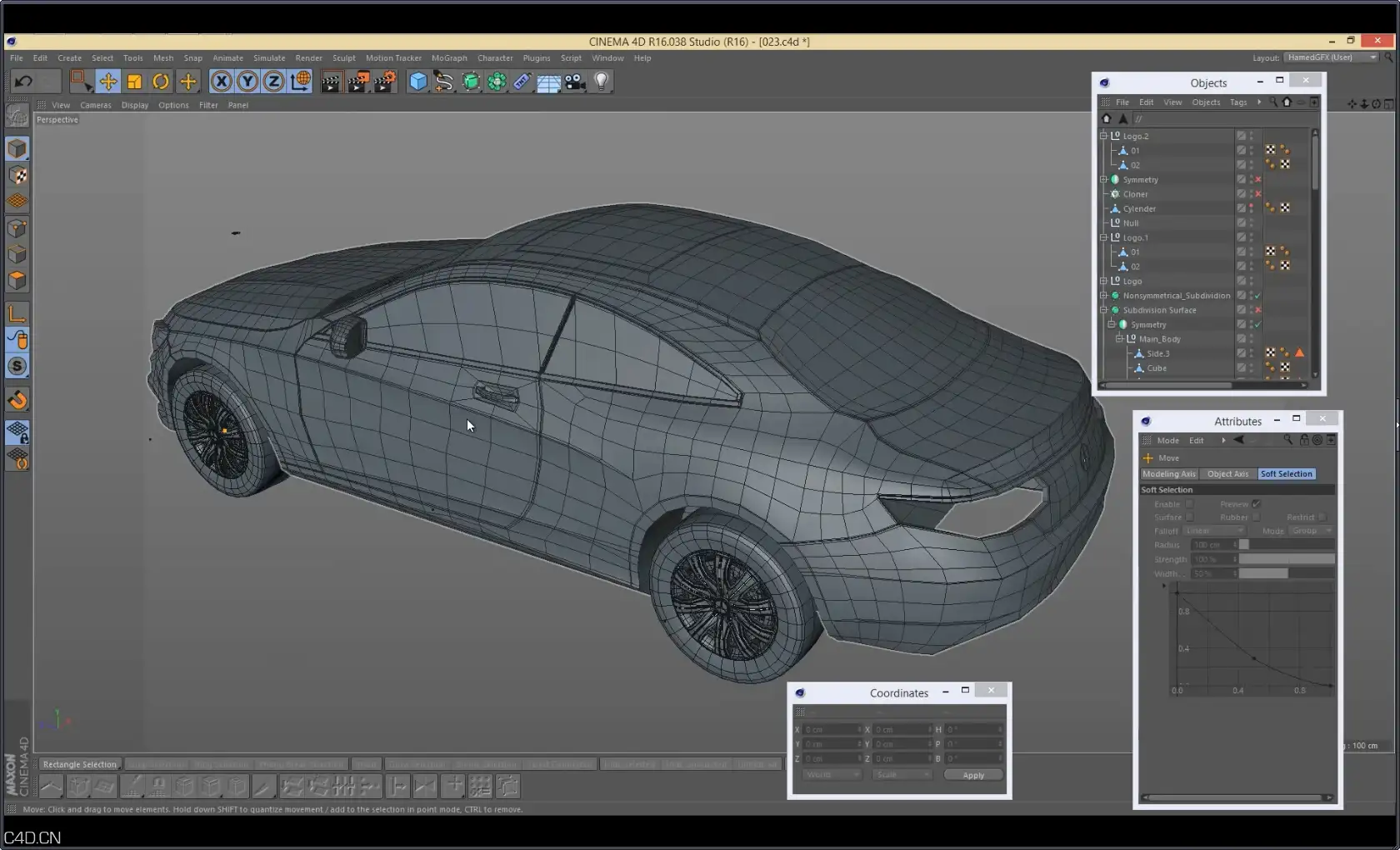Collapse the Main_Body group in Objects

1119,339
